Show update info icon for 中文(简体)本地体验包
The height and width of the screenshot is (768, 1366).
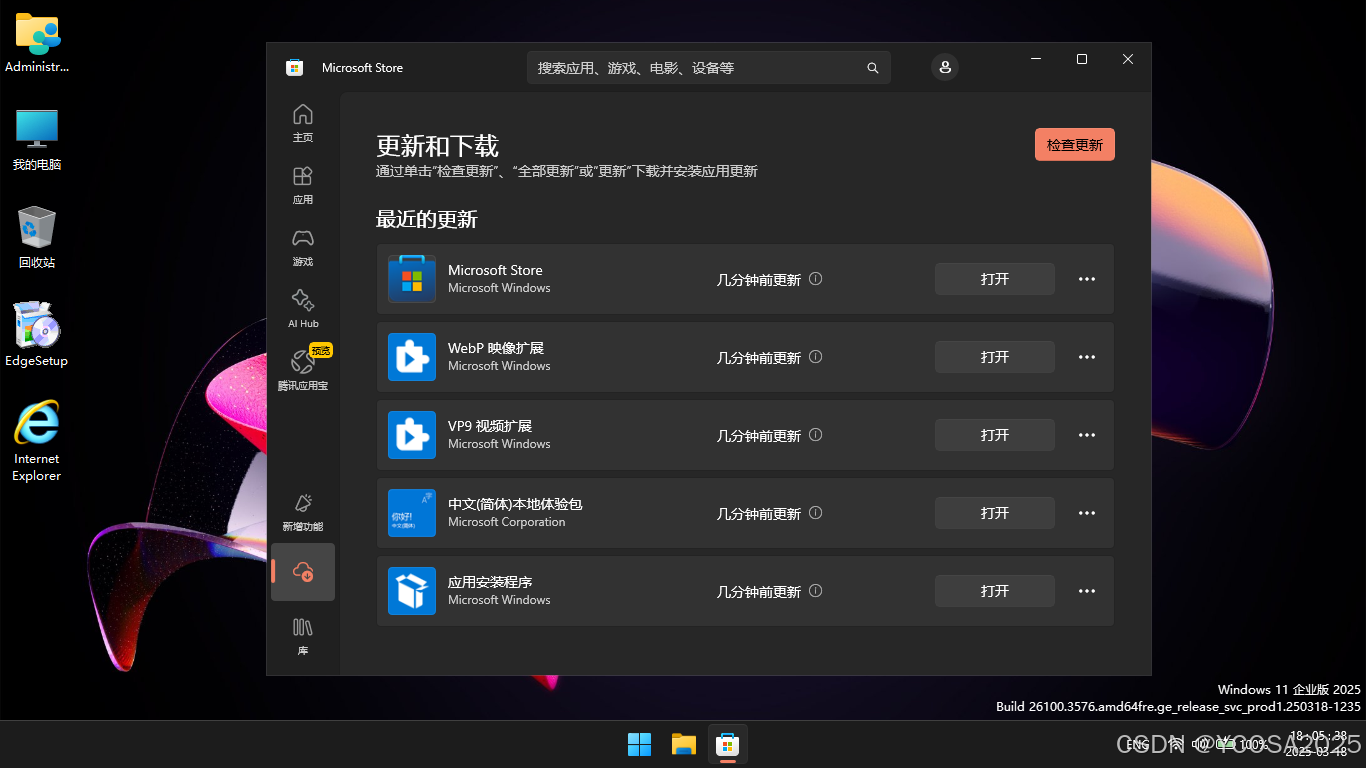pyautogui.click(x=815, y=513)
